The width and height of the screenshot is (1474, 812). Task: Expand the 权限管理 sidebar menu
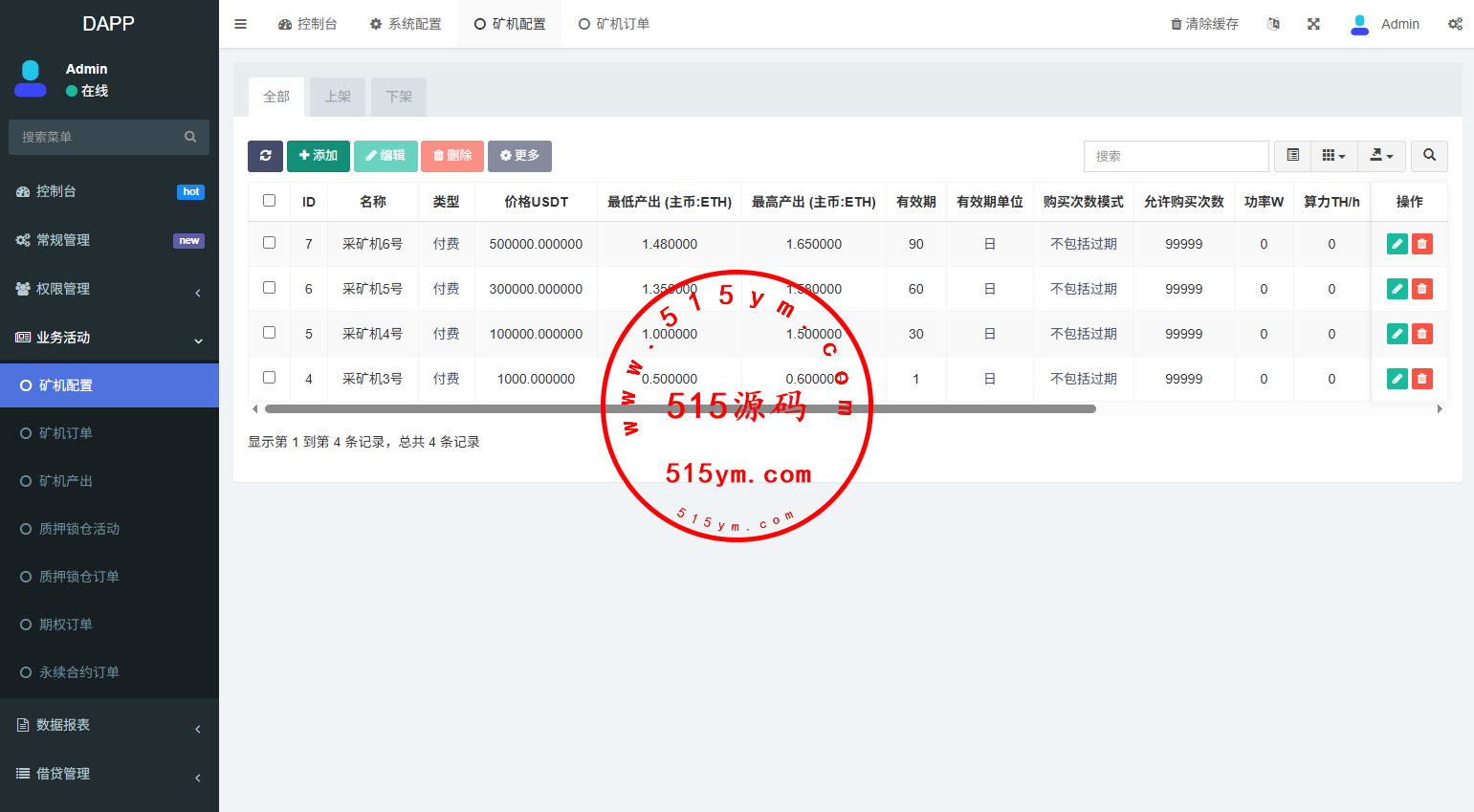coord(109,289)
